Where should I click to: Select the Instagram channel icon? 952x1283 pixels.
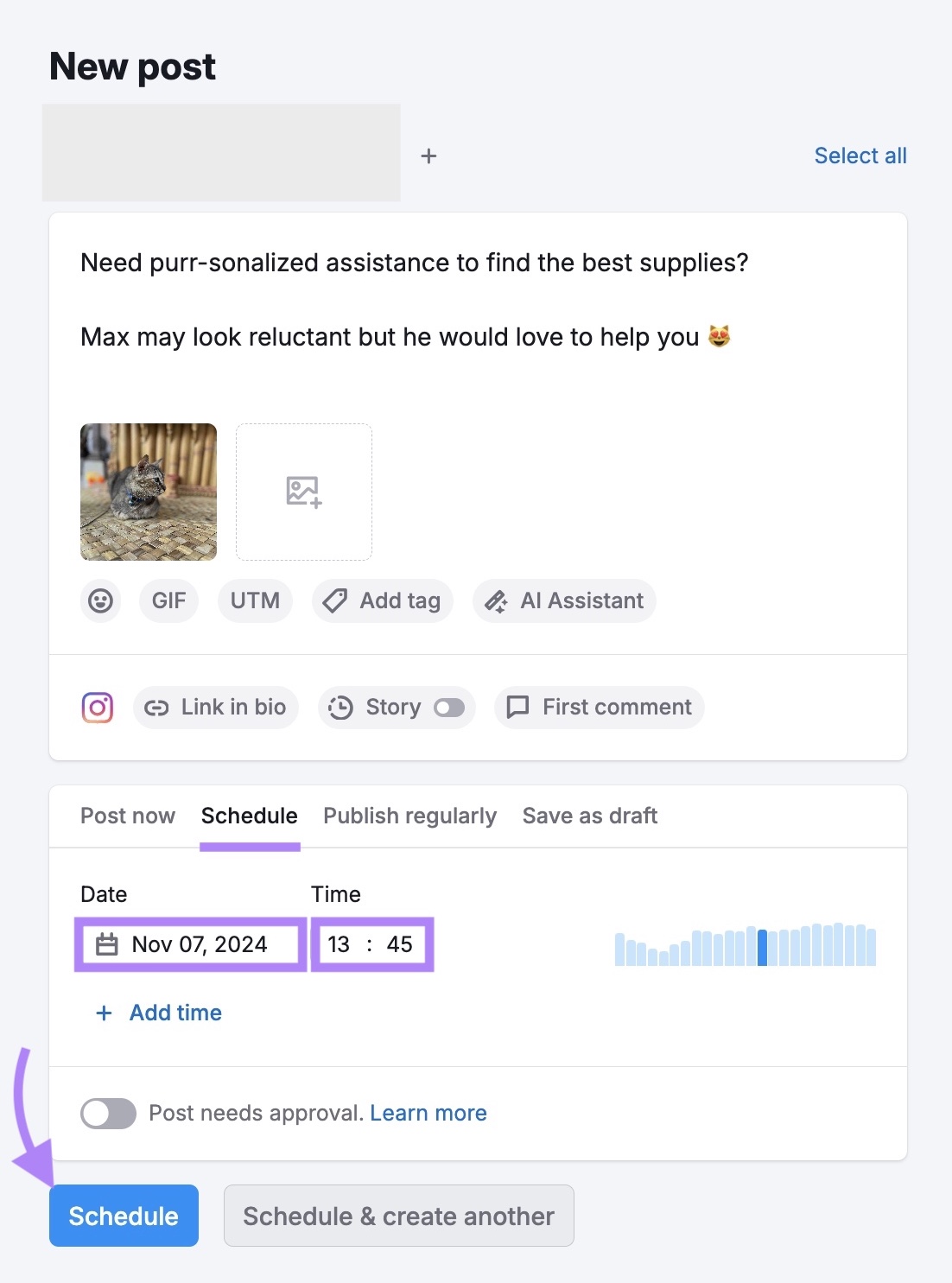coord(98,707)
